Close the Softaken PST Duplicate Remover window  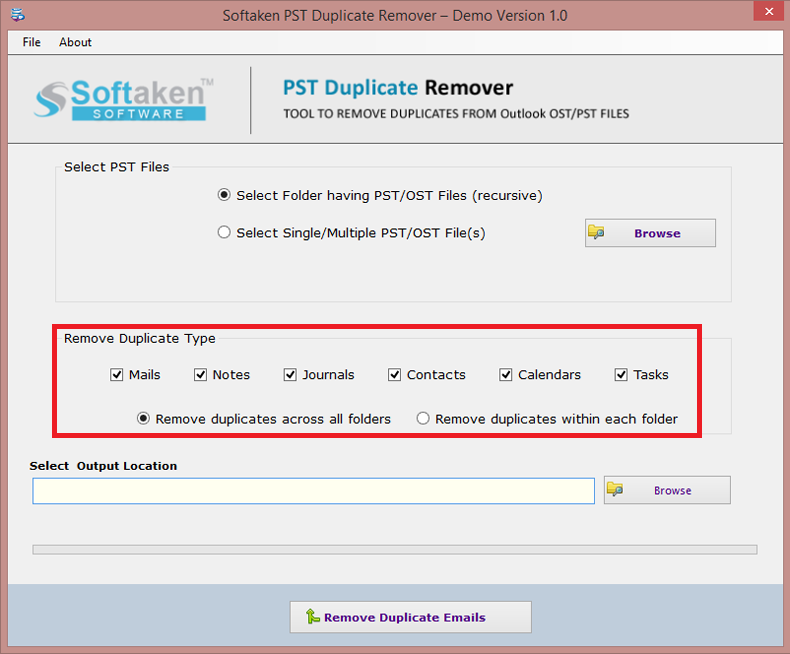(x=768, y=11)
